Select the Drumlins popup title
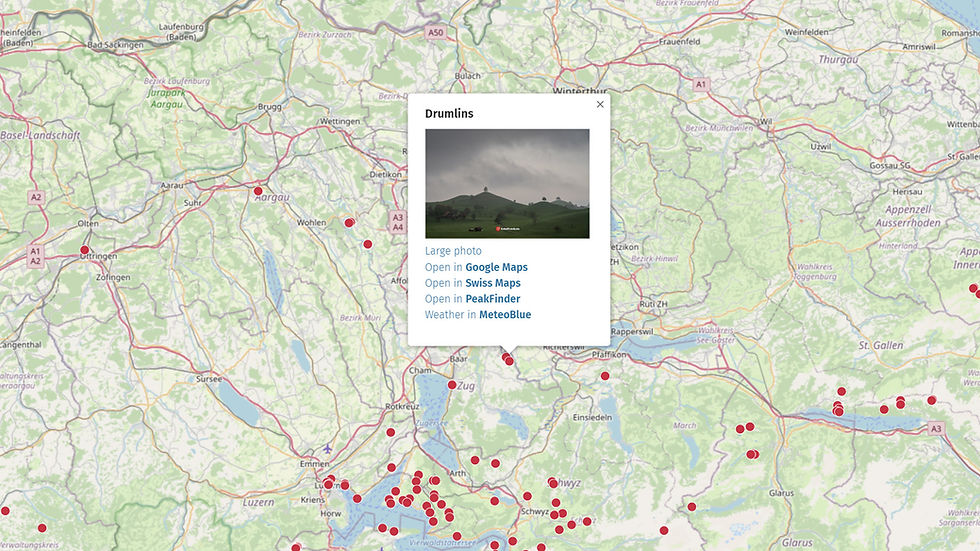The height and width of the screenshot is (551, 980). [449, 114]
